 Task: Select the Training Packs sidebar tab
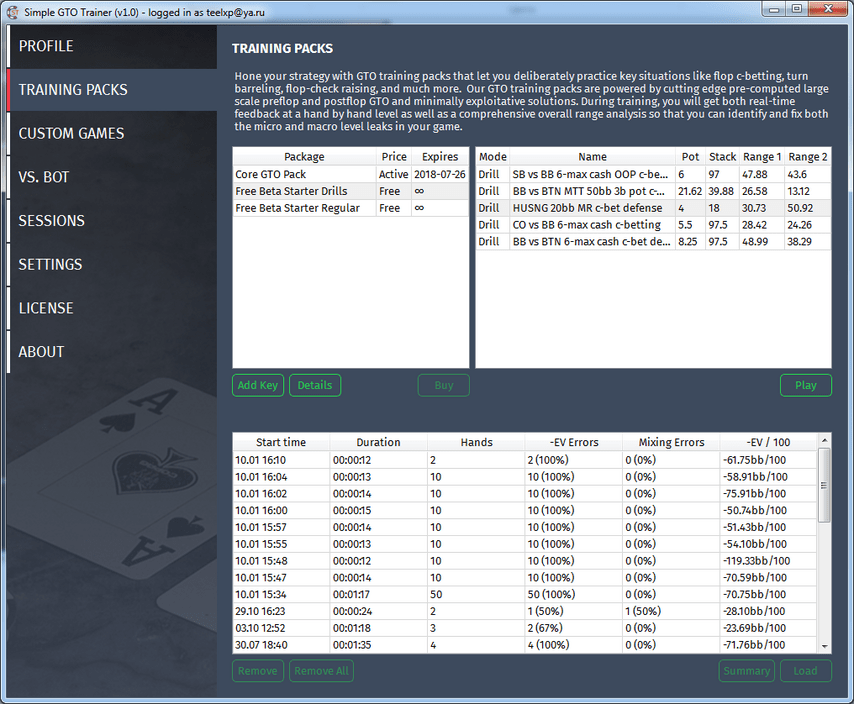click(x=113, y=90)
